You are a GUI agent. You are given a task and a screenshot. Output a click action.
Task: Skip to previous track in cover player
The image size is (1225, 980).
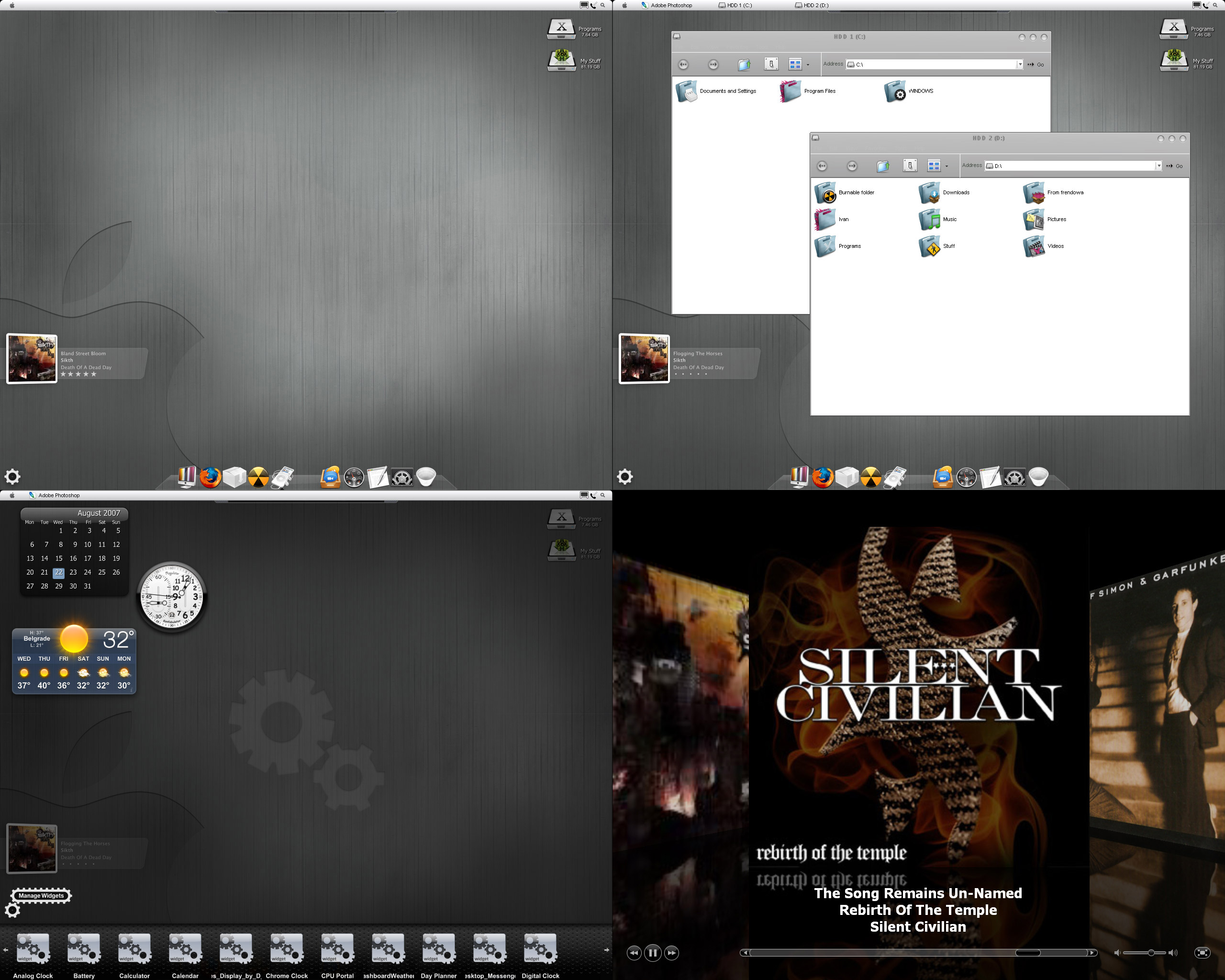pos(634,953)
